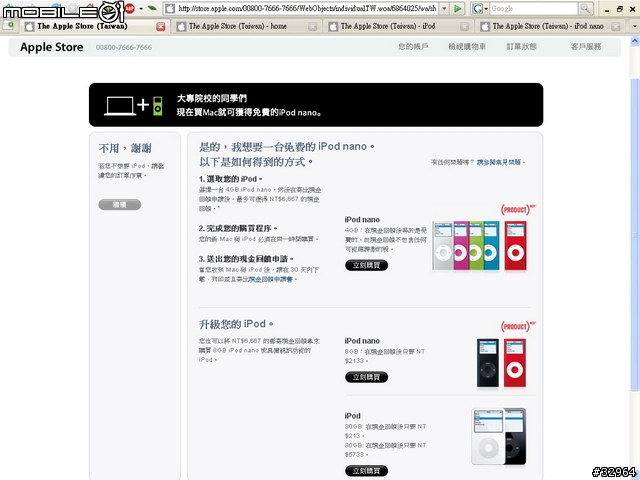
Task: Click the vertical scrollbar thumb
Action: pos(635,235)
